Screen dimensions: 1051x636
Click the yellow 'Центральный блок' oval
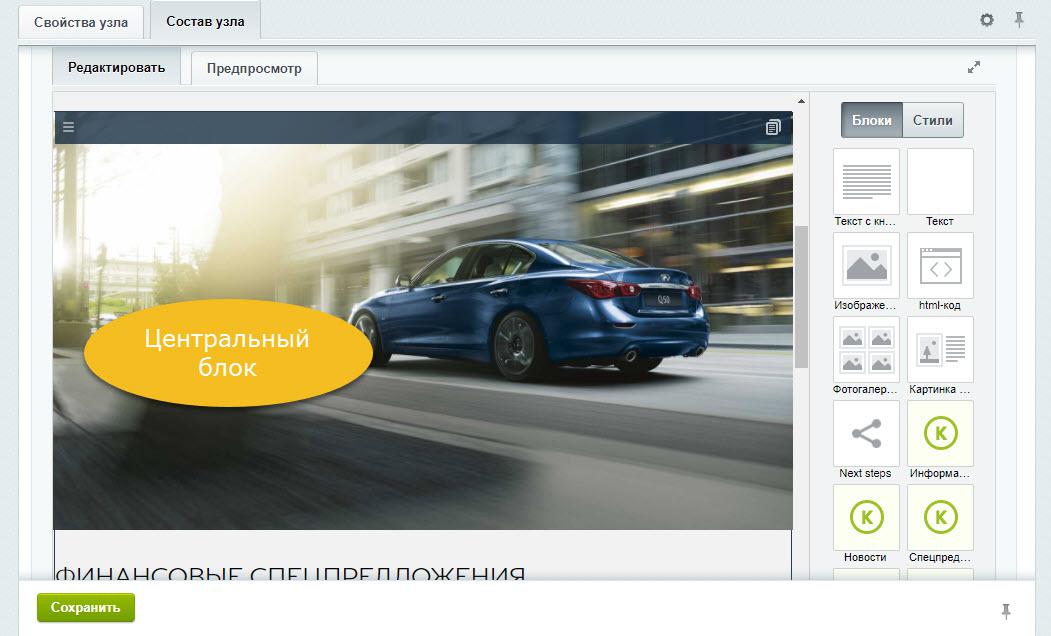(x=228, y=353)
